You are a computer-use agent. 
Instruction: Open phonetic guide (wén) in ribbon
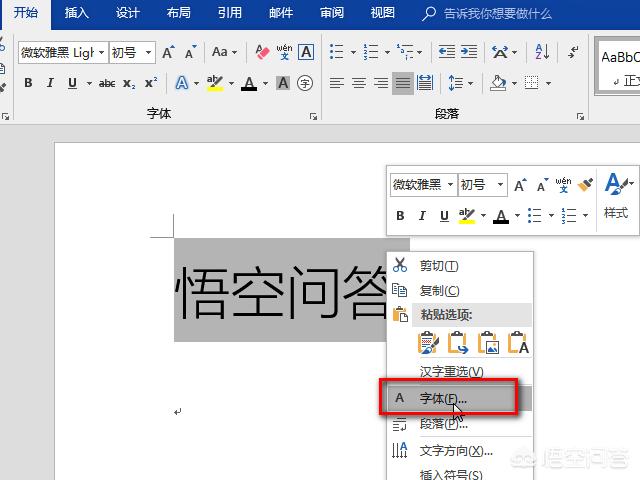point(284,52)
